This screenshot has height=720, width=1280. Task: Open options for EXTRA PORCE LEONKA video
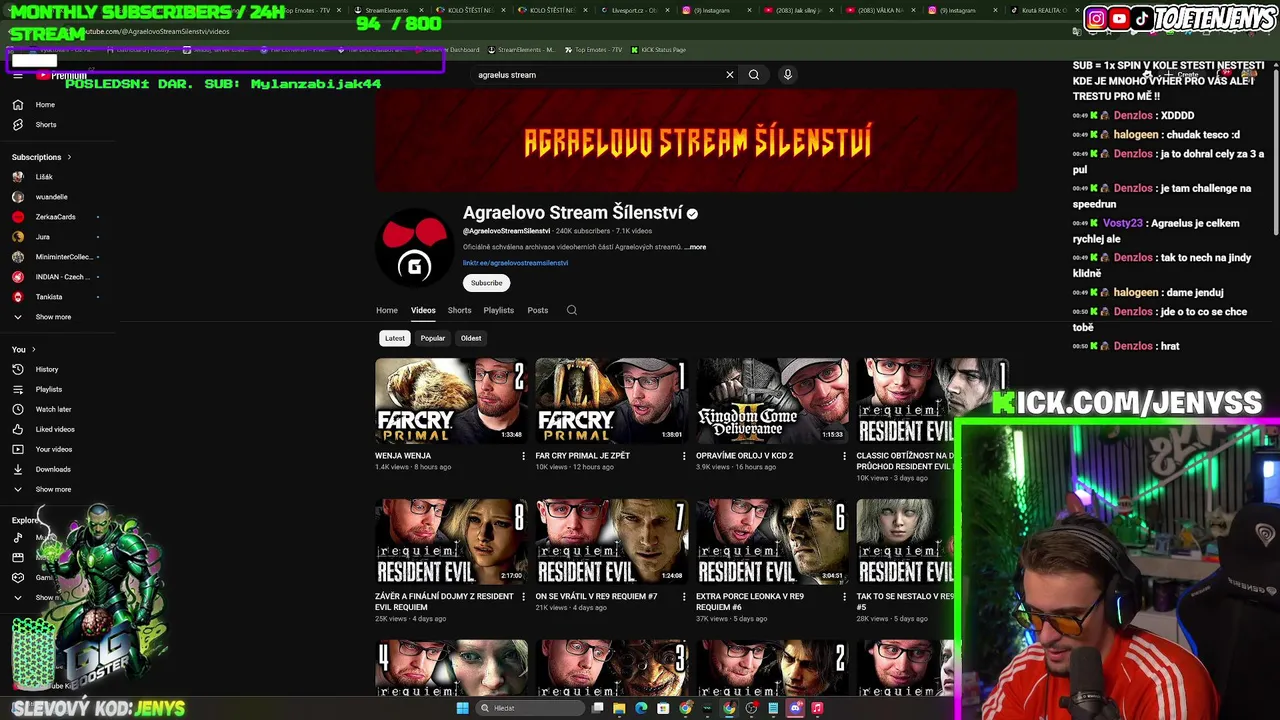click(844, 597)
